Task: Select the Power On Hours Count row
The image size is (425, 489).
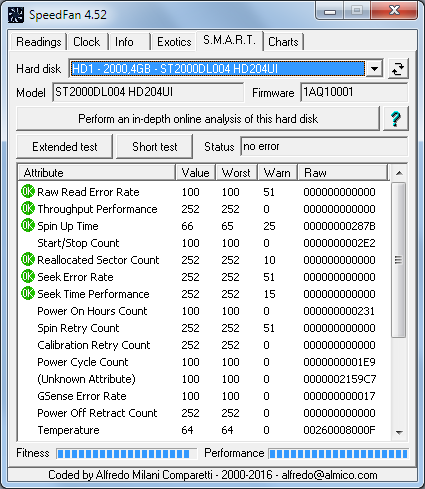Action: (x=204, y=311)
